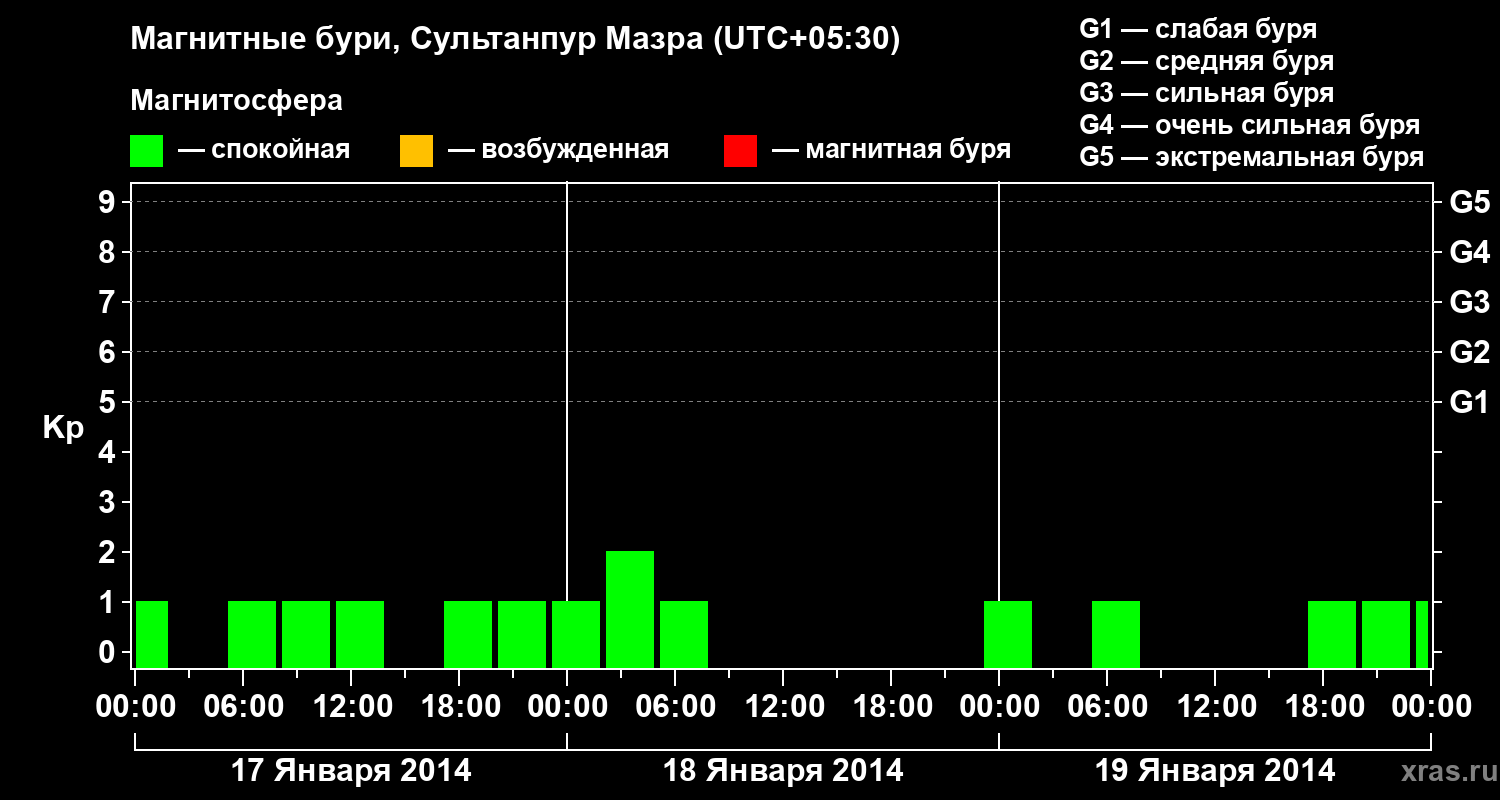Click 'G1 — слабая буря' legend line
The height and width of the screenshot is (800, 1500).
(1198, 29)
